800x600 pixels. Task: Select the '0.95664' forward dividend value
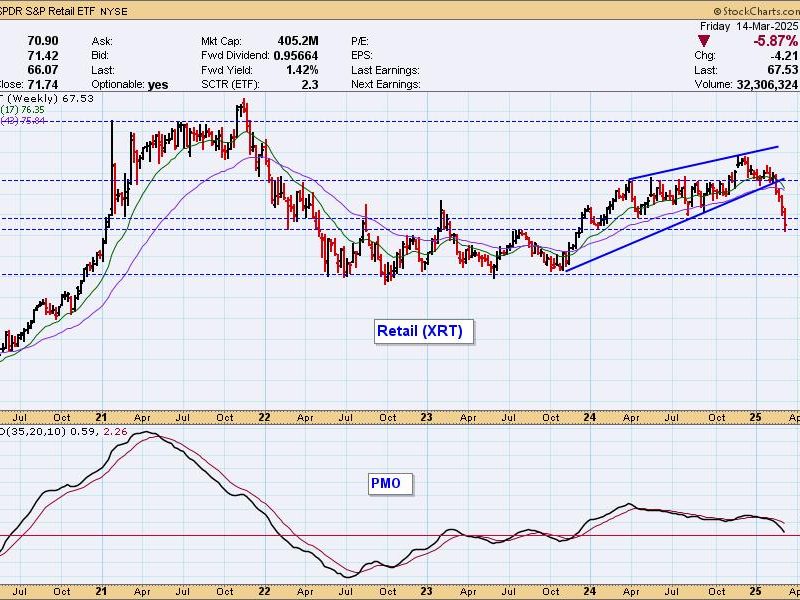click(x=296, y=55)
